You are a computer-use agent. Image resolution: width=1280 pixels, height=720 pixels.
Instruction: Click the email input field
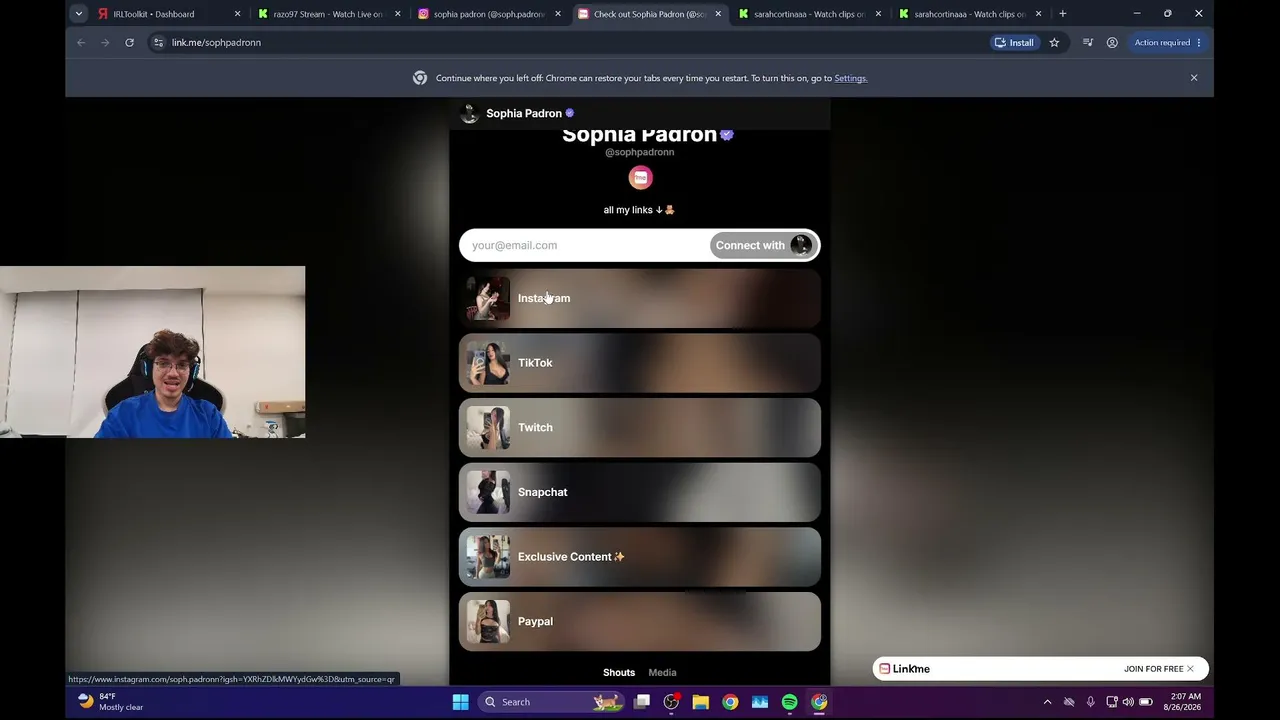tap(585, 245)
